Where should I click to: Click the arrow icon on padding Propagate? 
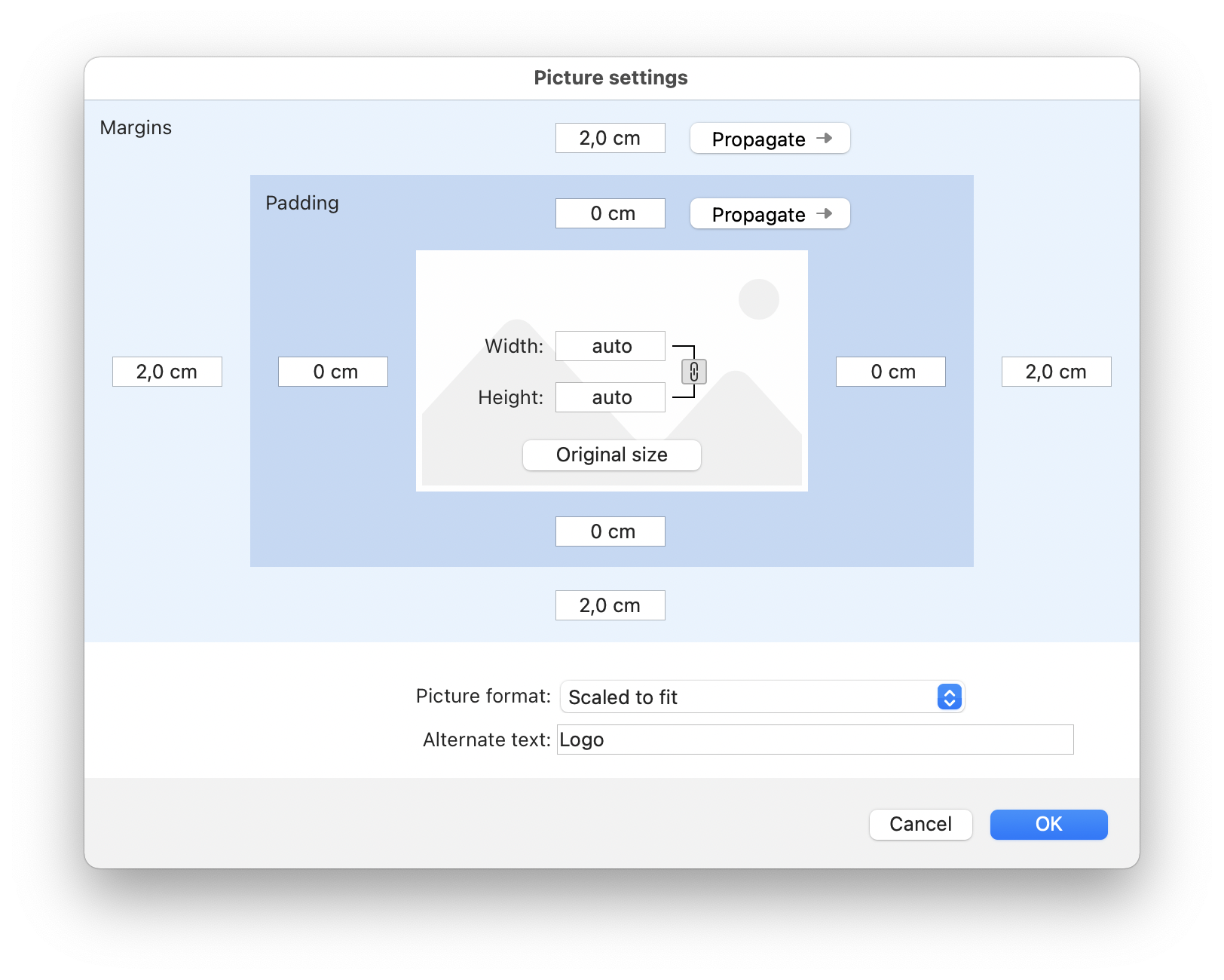(825, 213)
